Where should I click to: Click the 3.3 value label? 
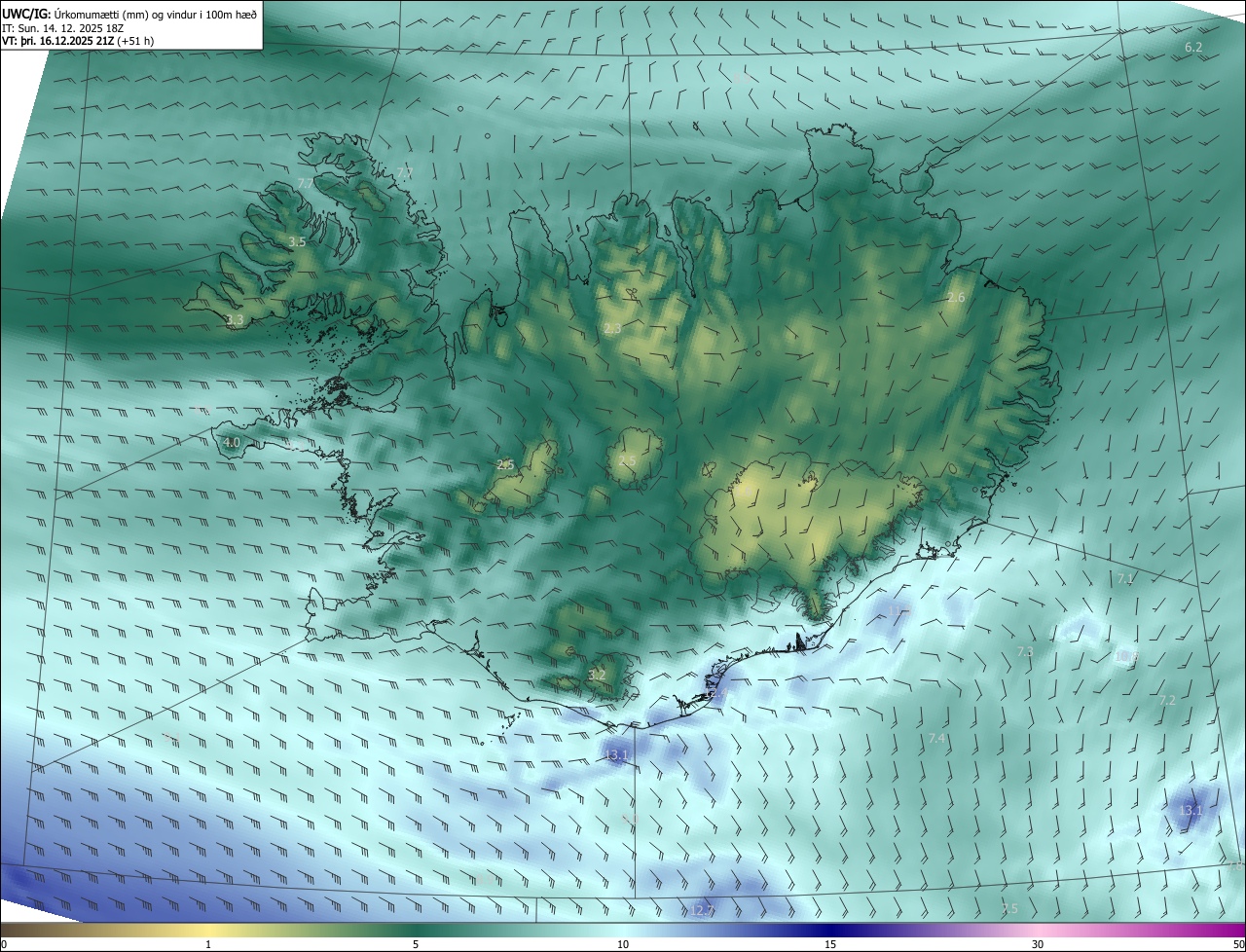pyautogui.click(x=235, y=319)
